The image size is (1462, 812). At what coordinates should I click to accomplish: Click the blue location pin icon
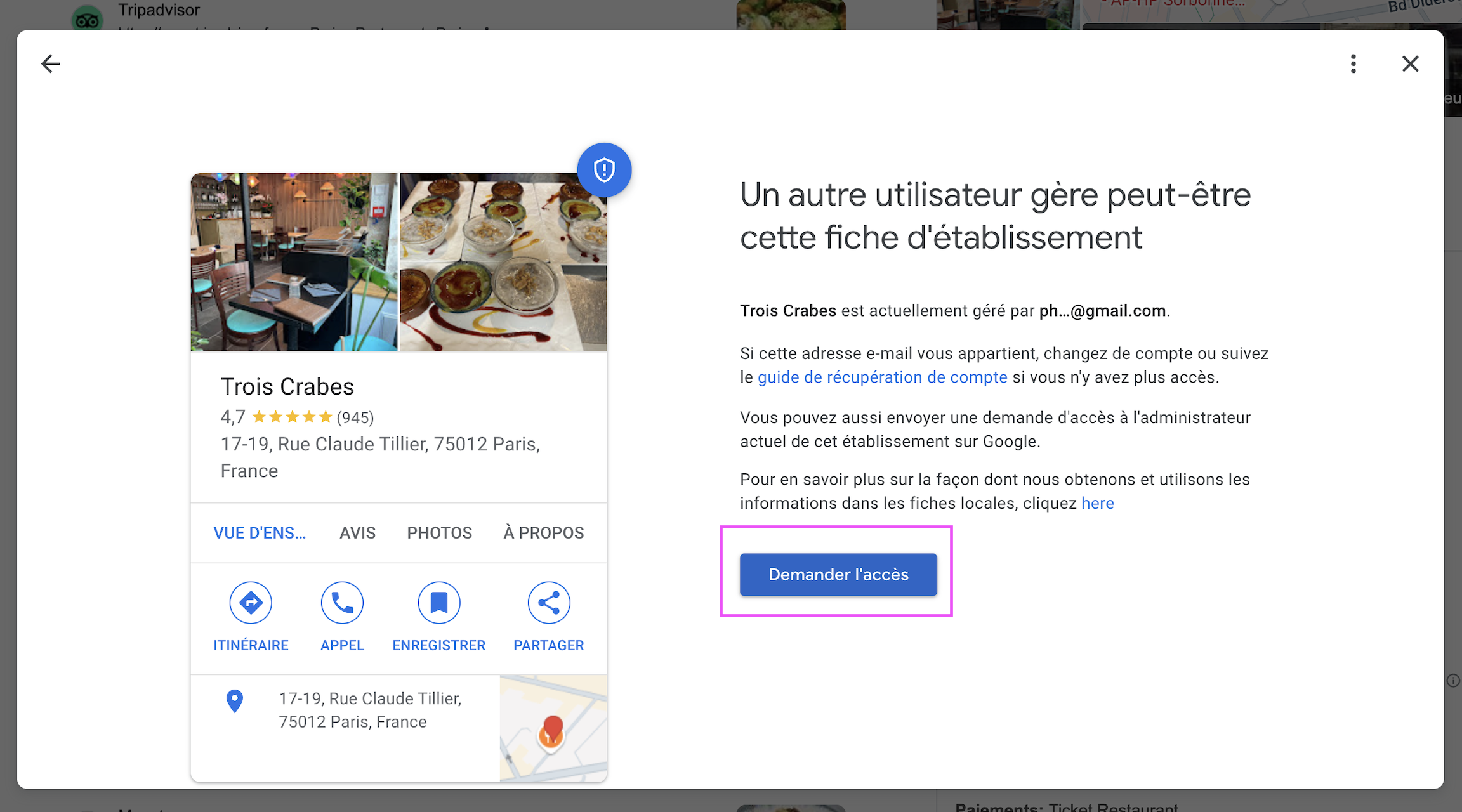click(x=235, y=701)
